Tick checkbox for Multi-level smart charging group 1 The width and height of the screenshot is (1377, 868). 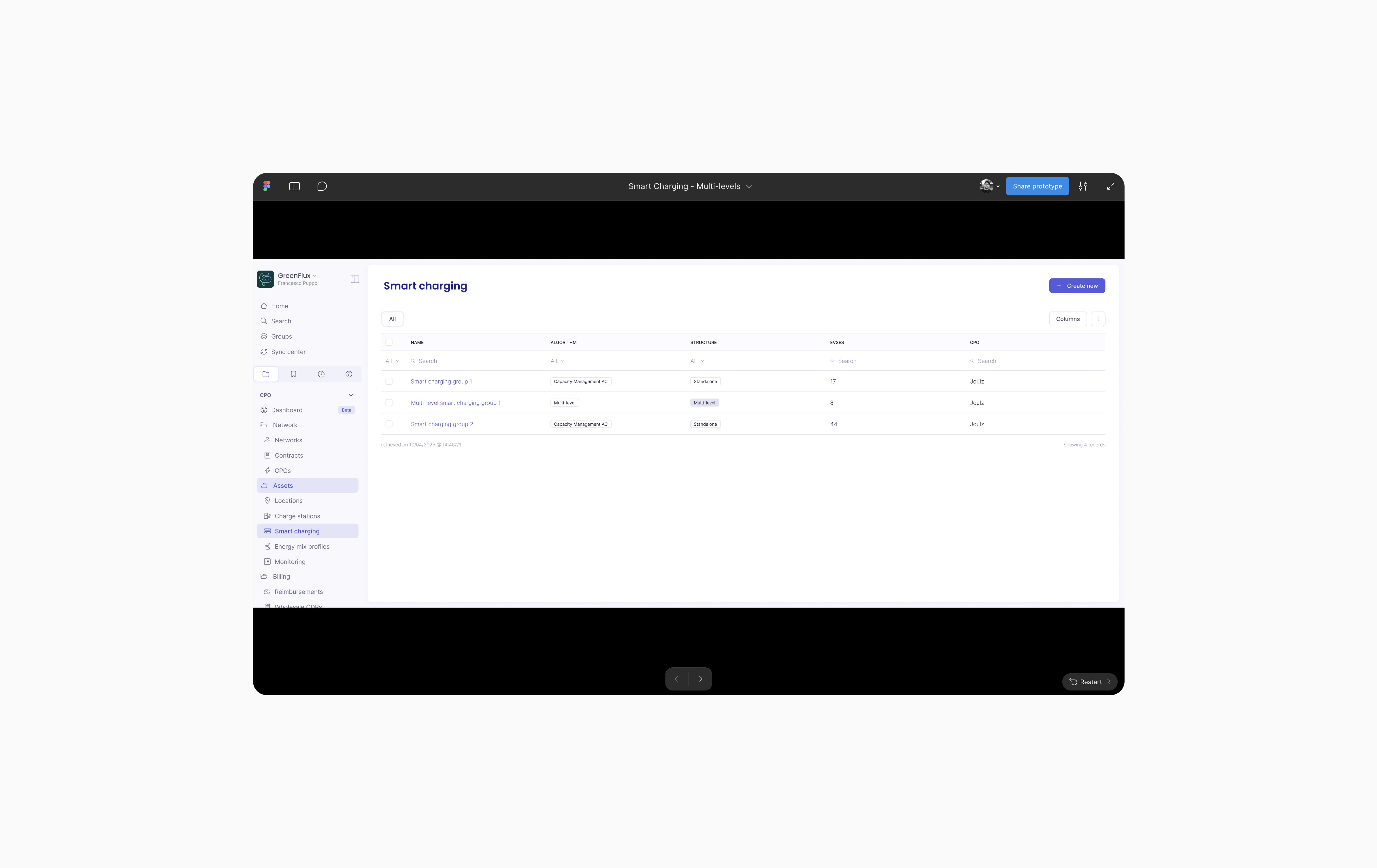[389, 403]
